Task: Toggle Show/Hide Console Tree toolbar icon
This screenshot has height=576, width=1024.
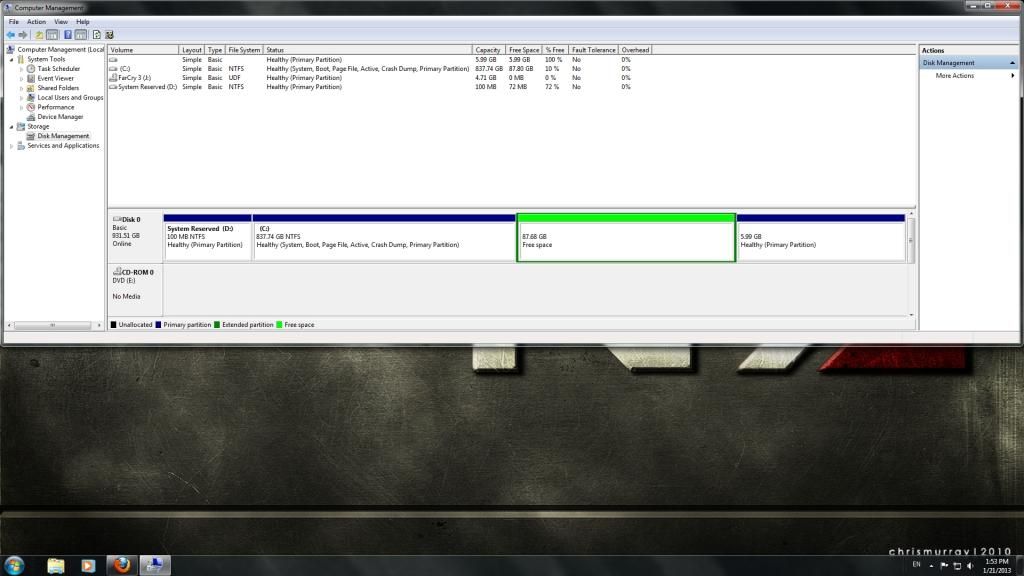Action: [x=52, y=35]
